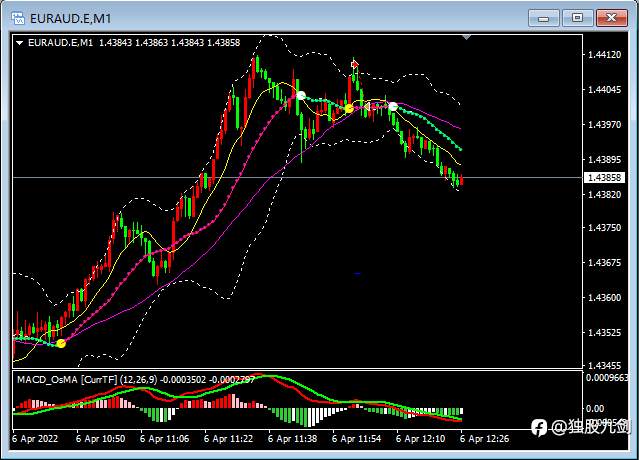Click the current price label 1.43858

click(604, 178)
